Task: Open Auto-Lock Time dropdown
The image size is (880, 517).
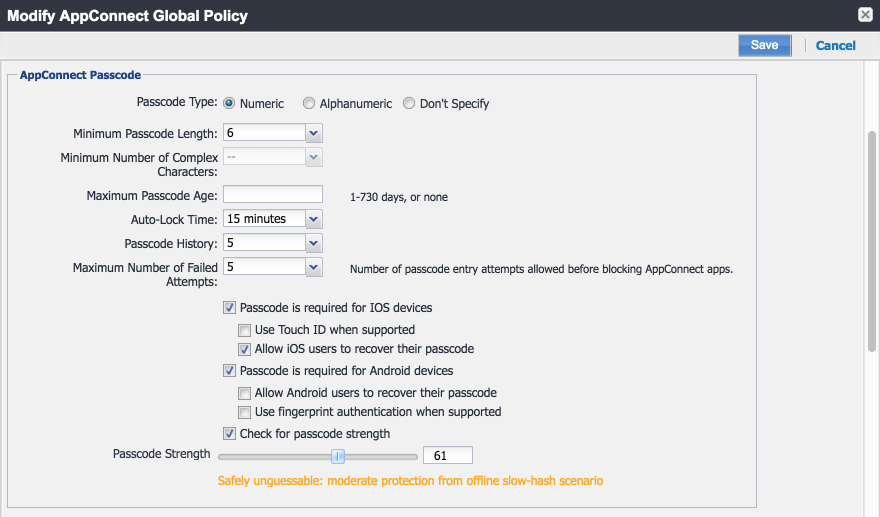Action: pyautogui.click(x=314, y=219)
